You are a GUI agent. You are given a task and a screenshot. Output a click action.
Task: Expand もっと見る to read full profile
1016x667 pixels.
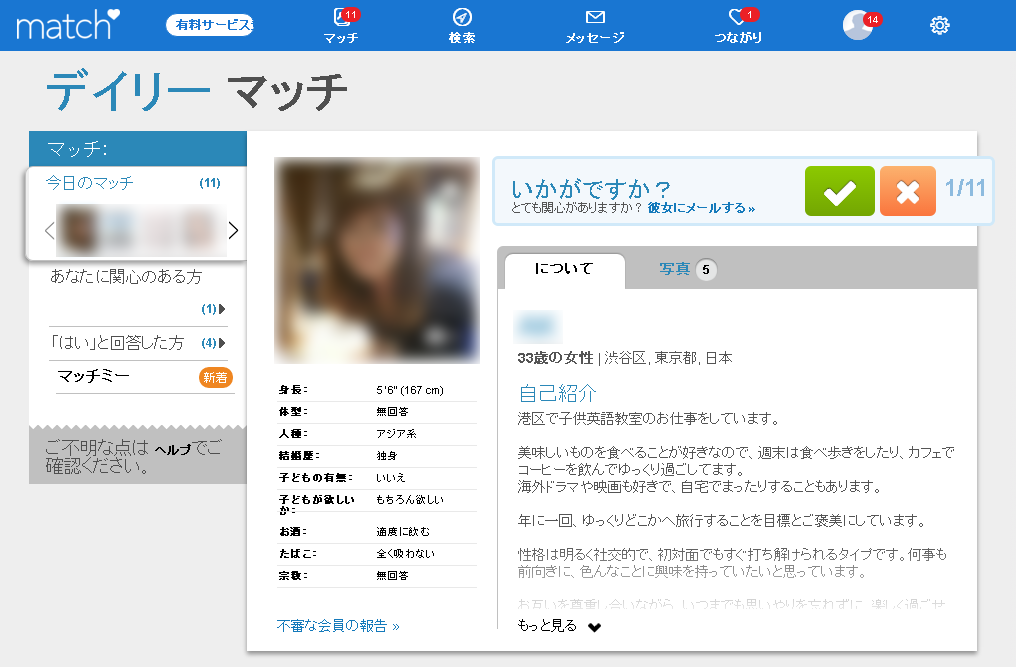click(559, 626)
